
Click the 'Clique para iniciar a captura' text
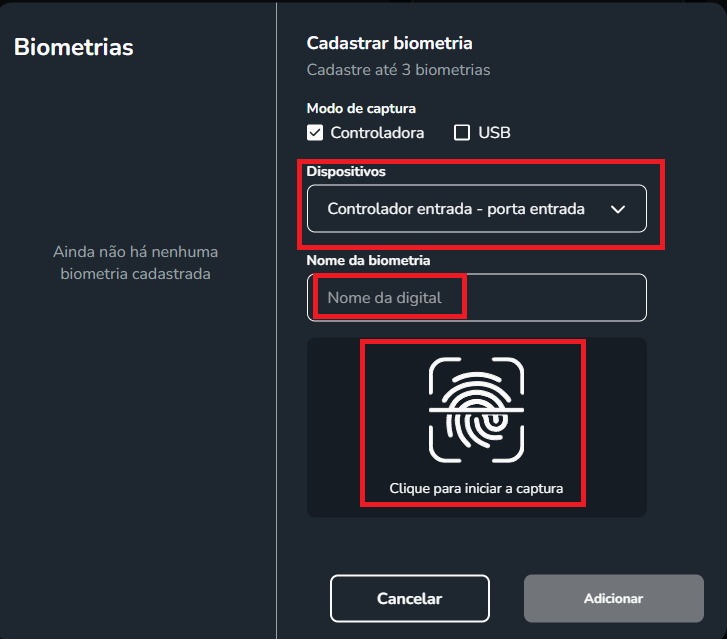(x=476, y=488)
